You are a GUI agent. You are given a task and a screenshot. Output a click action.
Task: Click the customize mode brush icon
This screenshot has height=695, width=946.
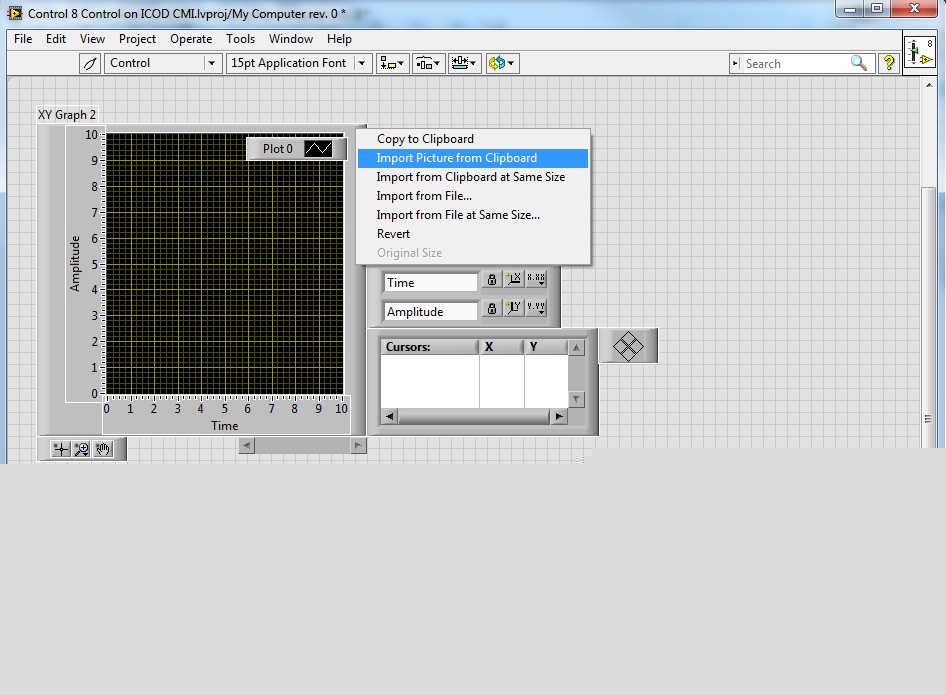[90, 63]
